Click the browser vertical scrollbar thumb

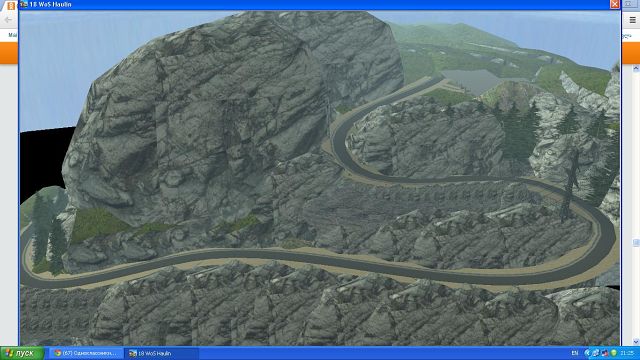click(636, 243)
